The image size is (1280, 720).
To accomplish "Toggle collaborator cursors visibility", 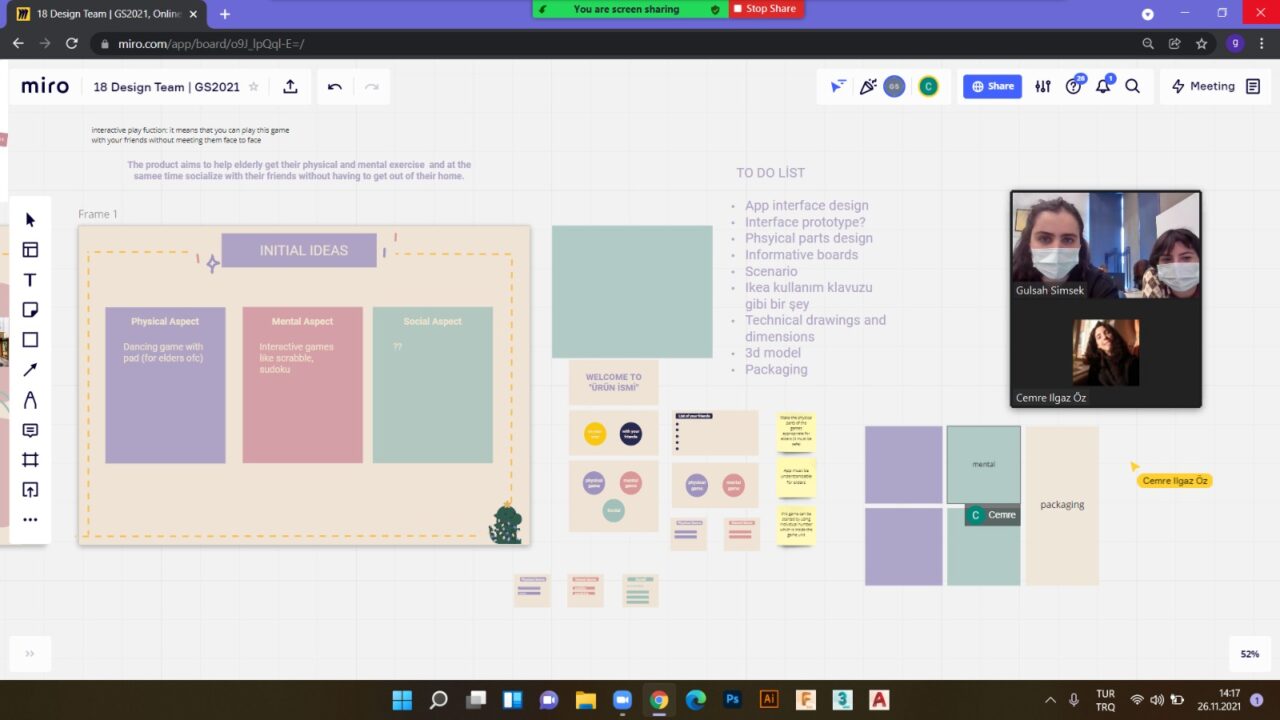I will coord(838,86).
